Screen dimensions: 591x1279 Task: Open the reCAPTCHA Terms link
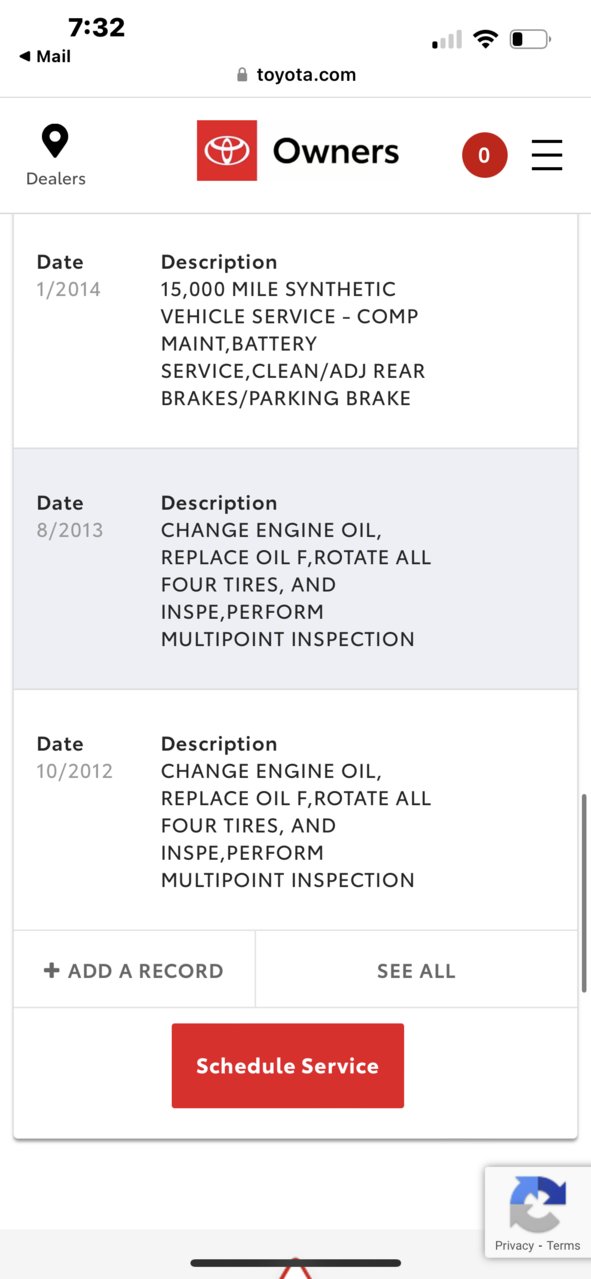click(x=563, y=1246)
